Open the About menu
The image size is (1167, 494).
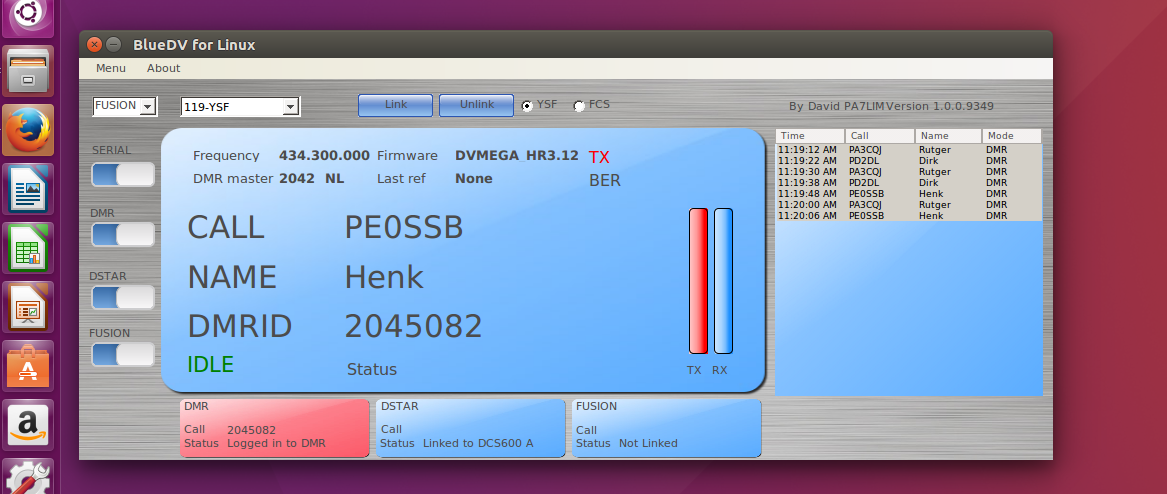[163, 68]
